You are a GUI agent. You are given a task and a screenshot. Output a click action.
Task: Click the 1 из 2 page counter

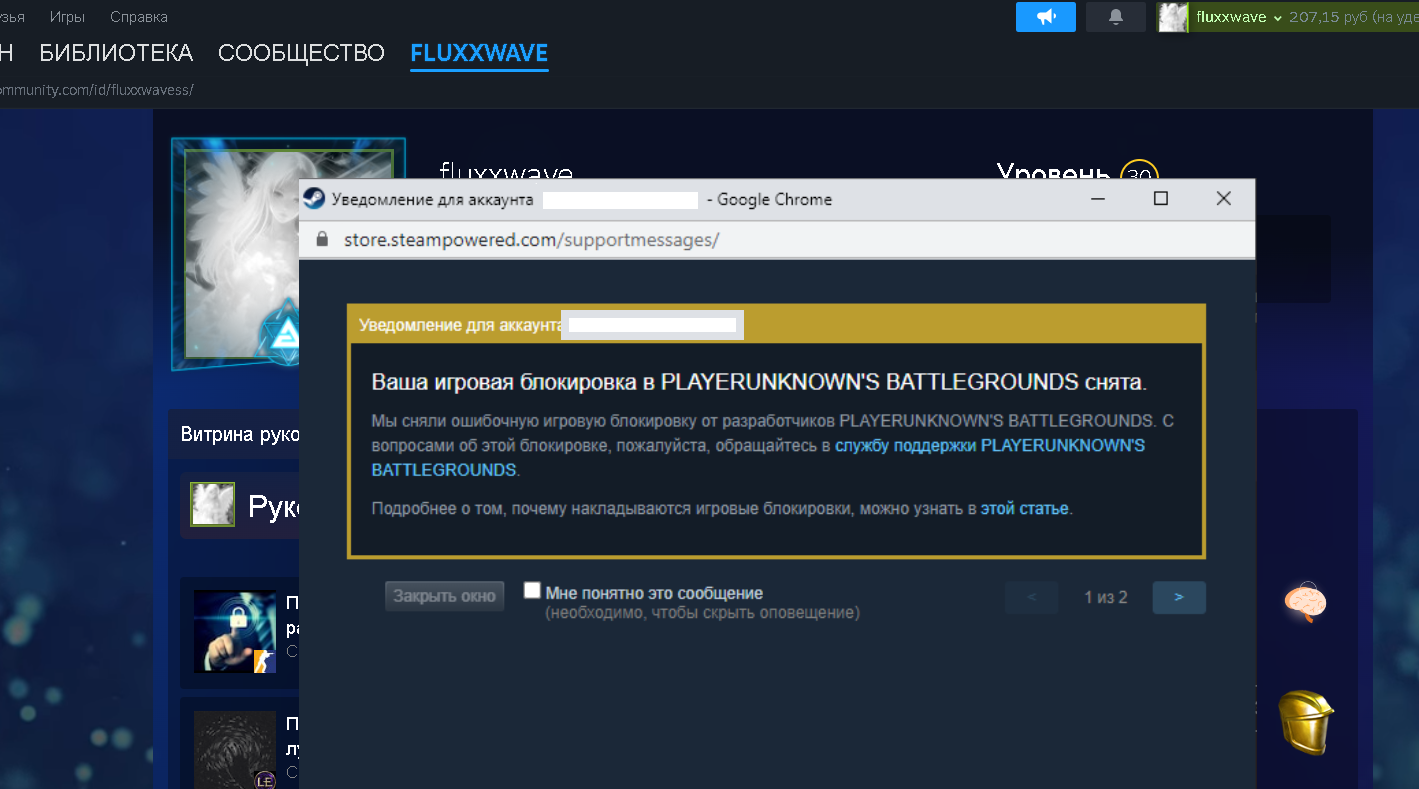1106,598
